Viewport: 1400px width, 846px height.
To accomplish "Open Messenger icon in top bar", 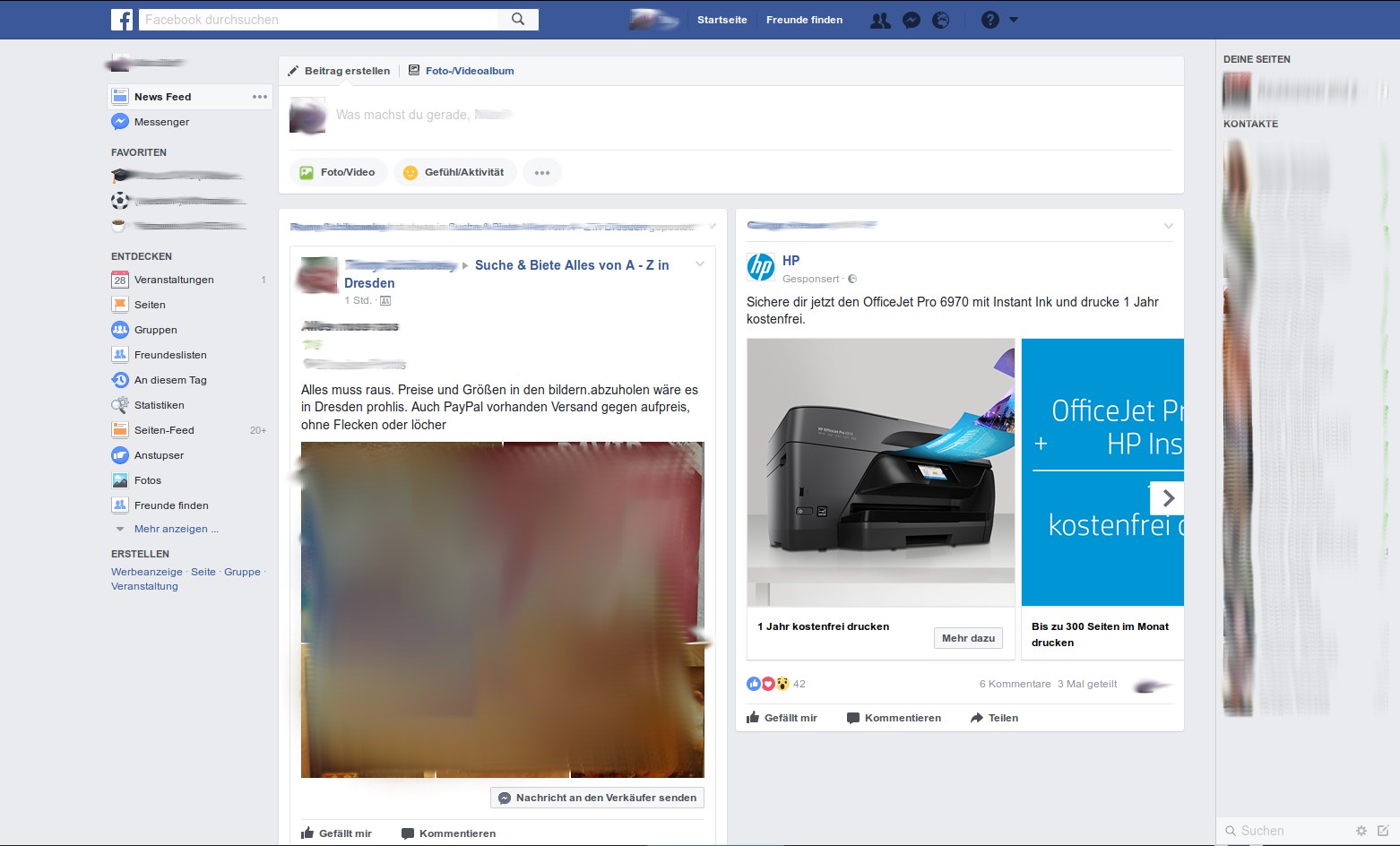I will (x=912, y=20).
